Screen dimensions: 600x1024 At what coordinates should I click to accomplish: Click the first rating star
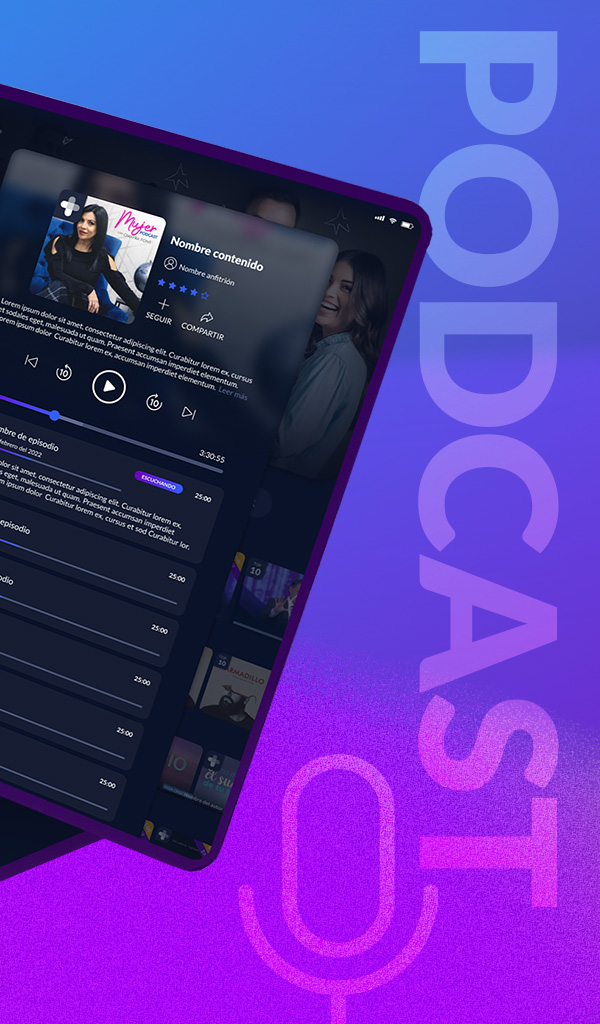point(161,282)
